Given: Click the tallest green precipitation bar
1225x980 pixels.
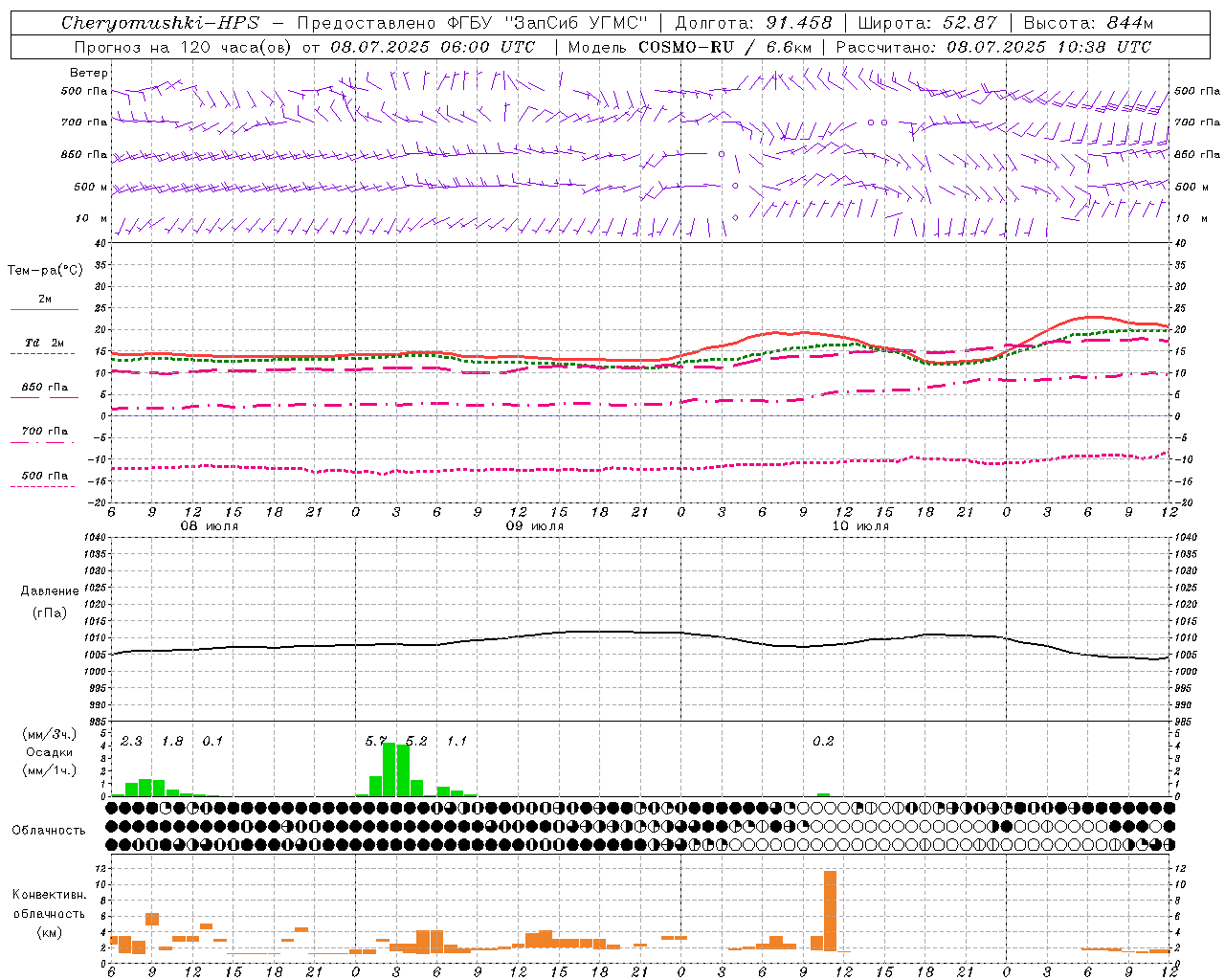Looking at the screenshot, I should (x=390, y=769).
